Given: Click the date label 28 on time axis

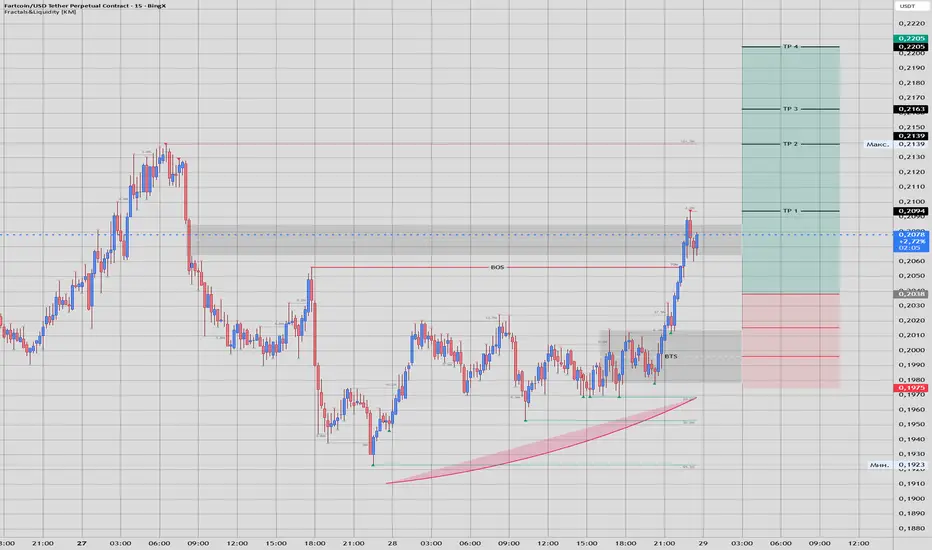Looking at the screenshot, I should 392,543.
